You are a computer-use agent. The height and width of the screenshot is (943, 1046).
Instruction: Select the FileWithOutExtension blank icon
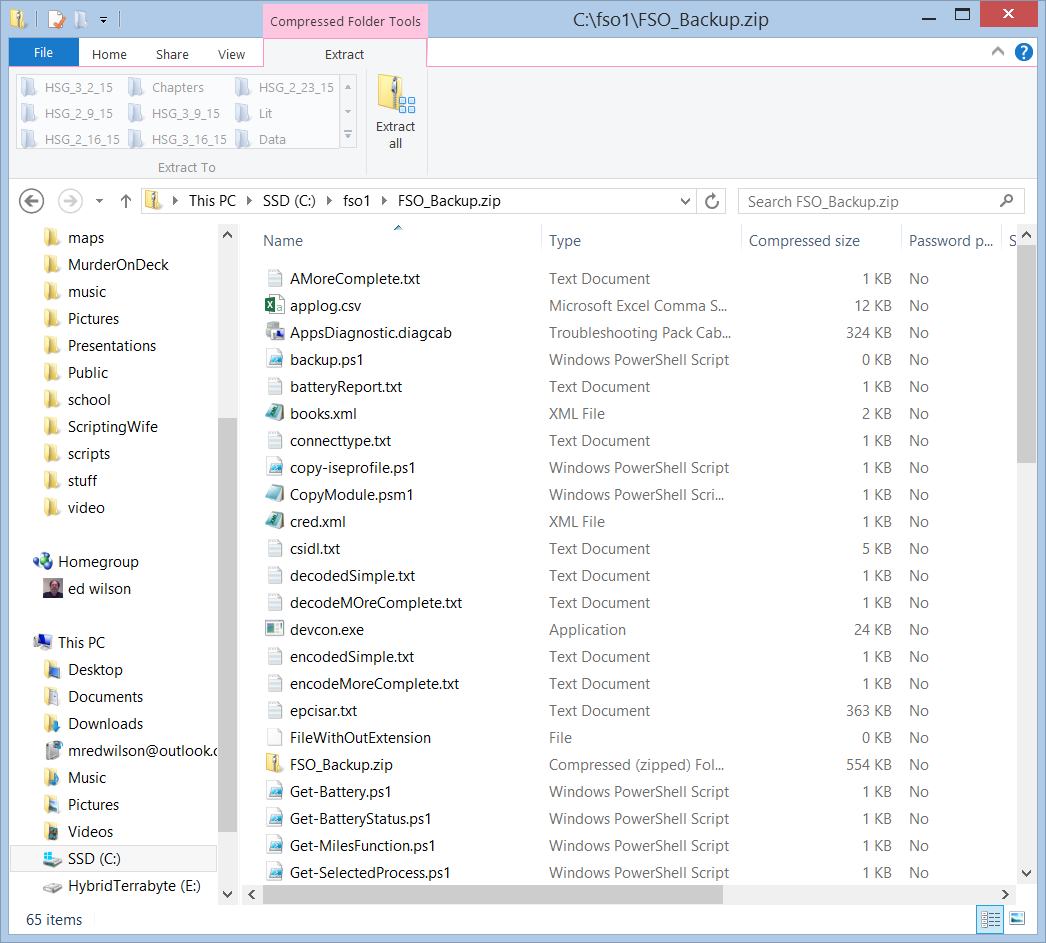point(274,738)
